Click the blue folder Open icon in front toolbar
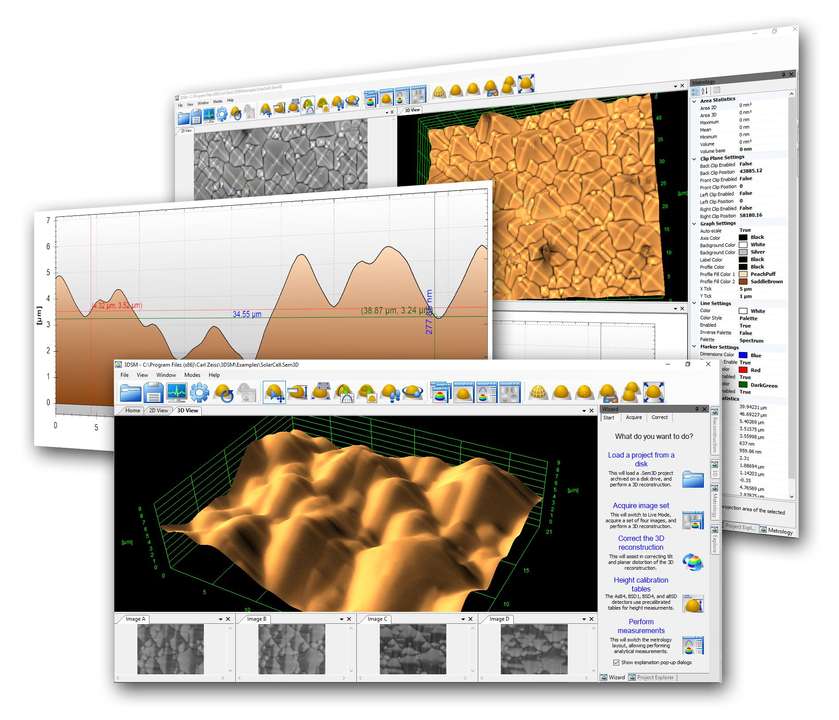Screen dimensions: 839x720 click(130, 393)
